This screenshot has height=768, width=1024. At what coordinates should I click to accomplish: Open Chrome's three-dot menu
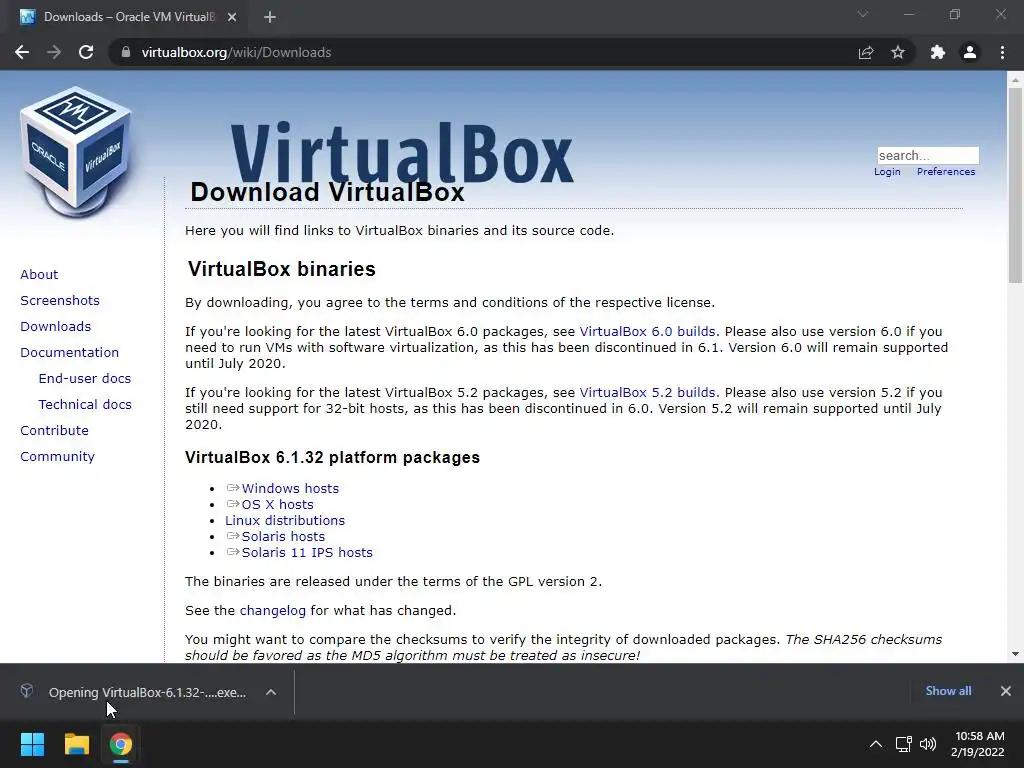1002,52
